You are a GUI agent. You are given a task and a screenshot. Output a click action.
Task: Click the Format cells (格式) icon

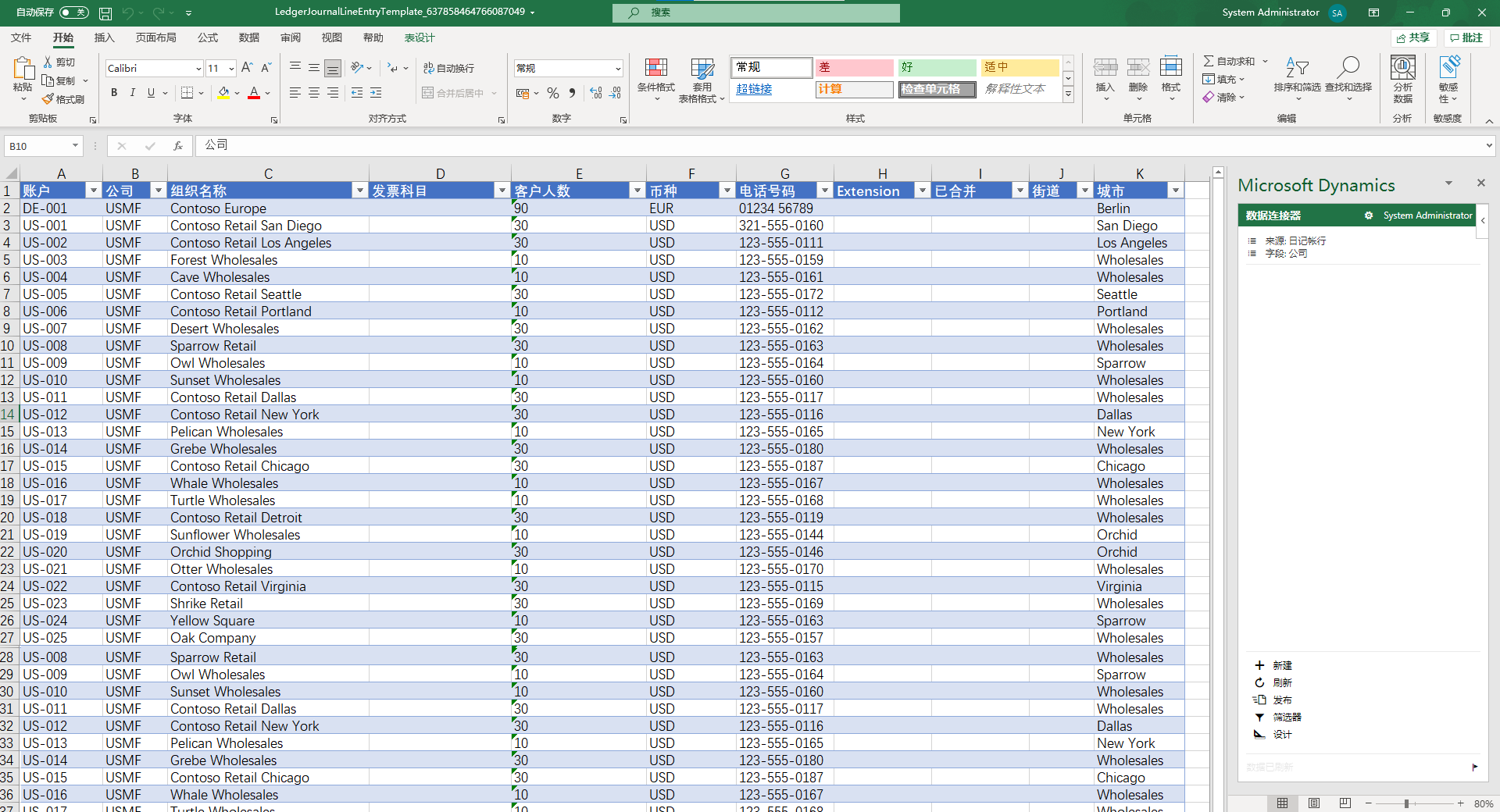click(1170, 68)
